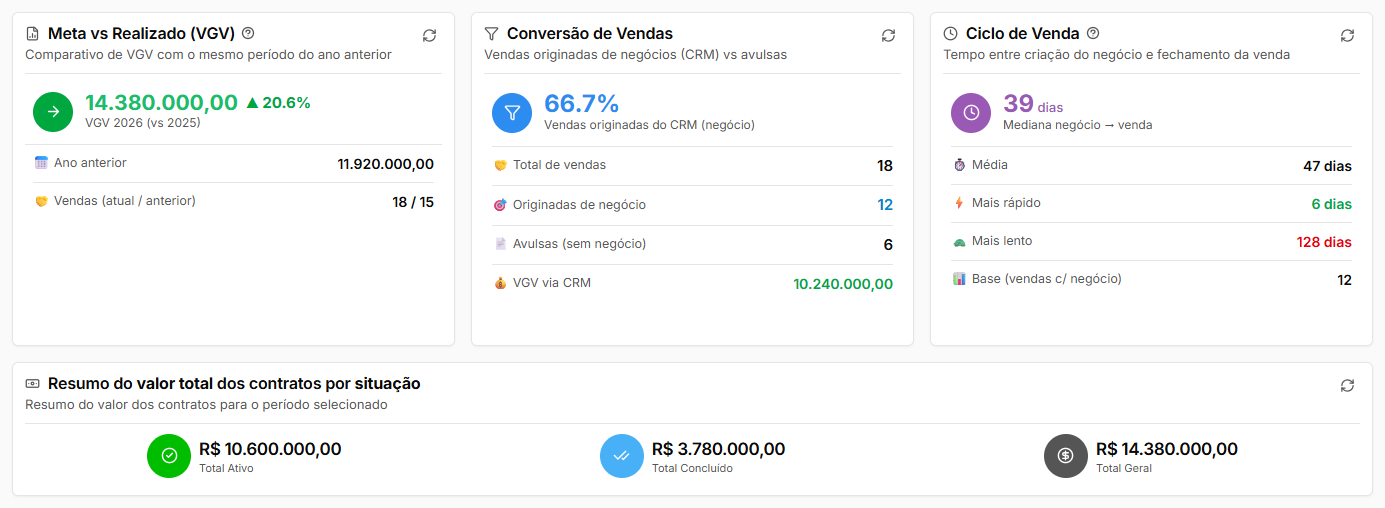1385x508 pixels.
Task: Click the green 6 dias value
Action: point(1332,204)
